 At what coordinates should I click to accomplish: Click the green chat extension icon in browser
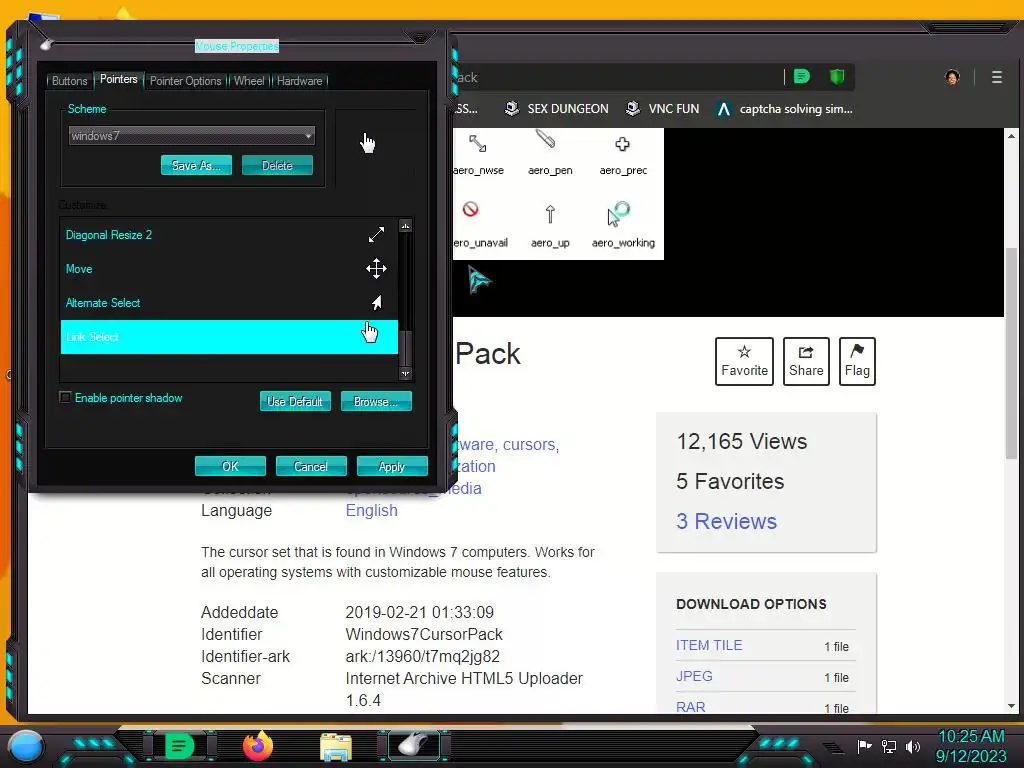(x=801, y=76)
